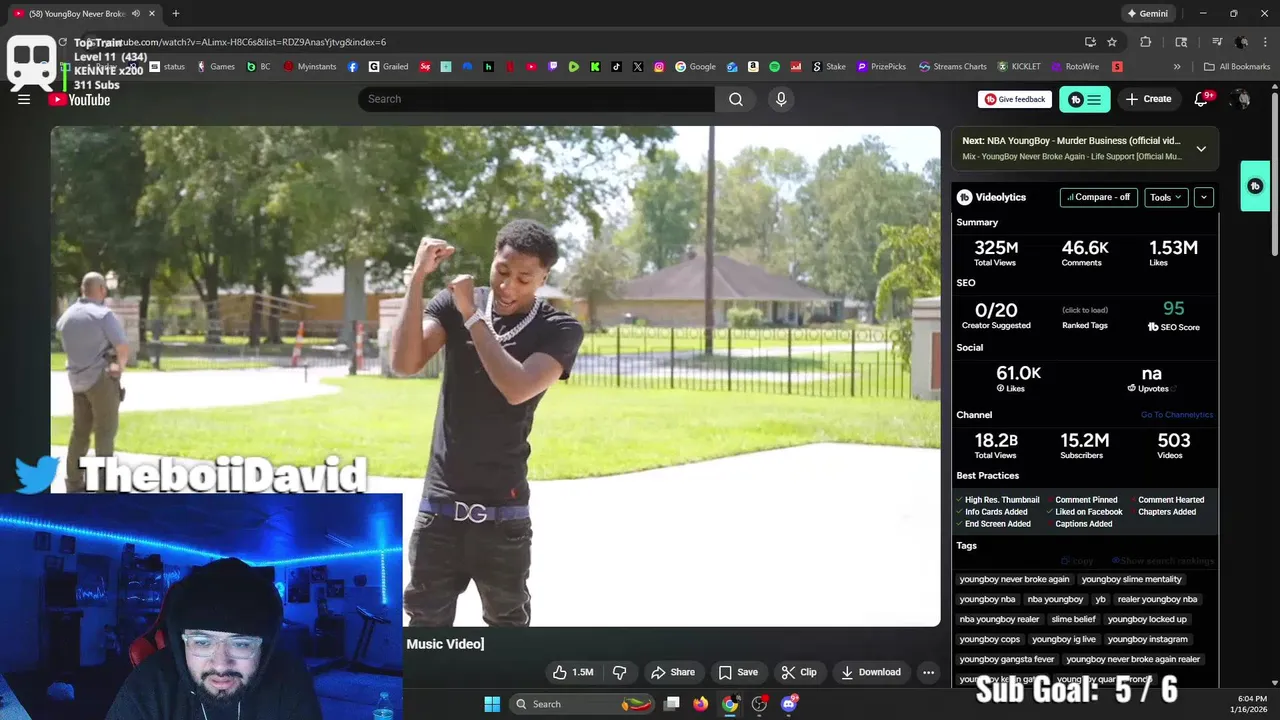Collapse Videolytics panel with chevron button
This screenshot has height=720, width=1280.
[x=1204, y=197]
